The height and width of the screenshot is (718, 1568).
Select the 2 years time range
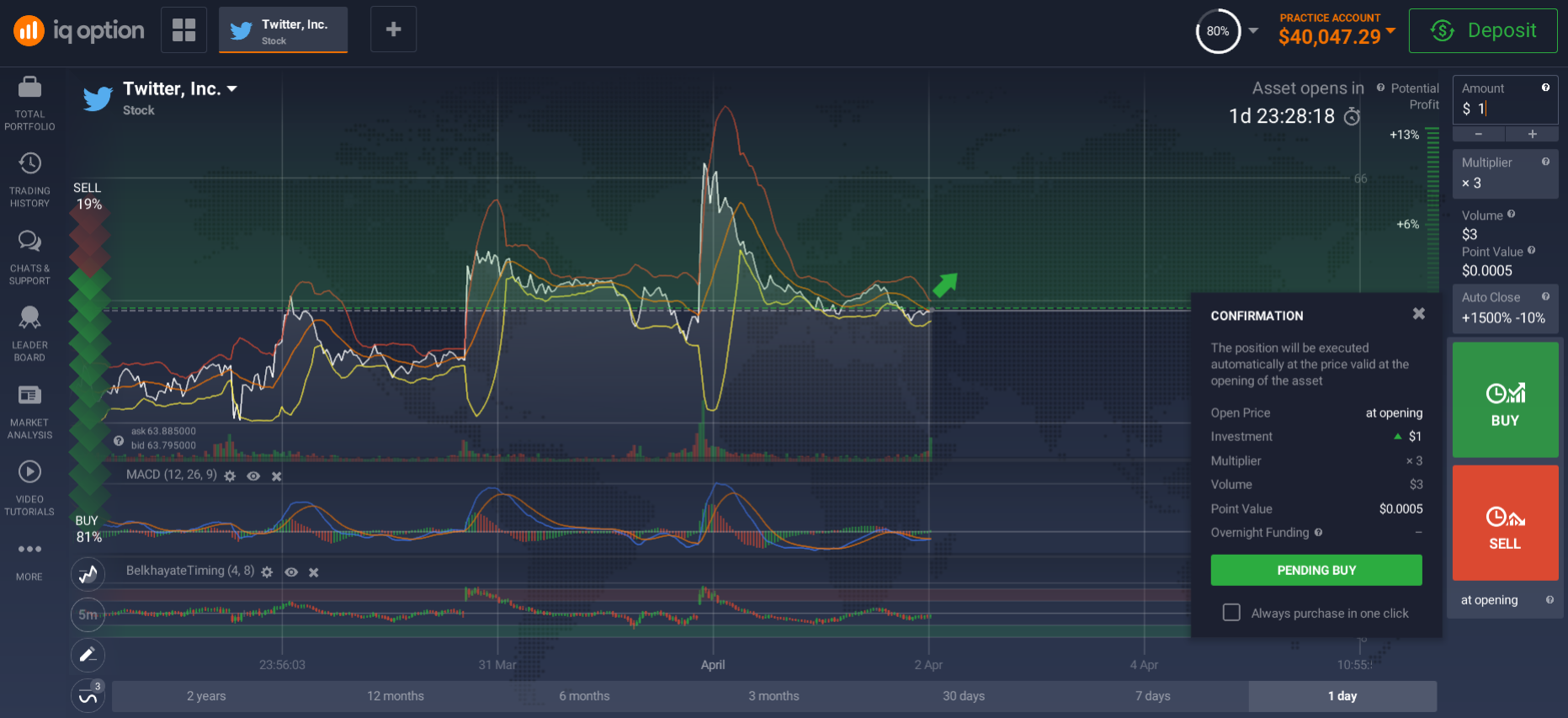coord(206,696)
